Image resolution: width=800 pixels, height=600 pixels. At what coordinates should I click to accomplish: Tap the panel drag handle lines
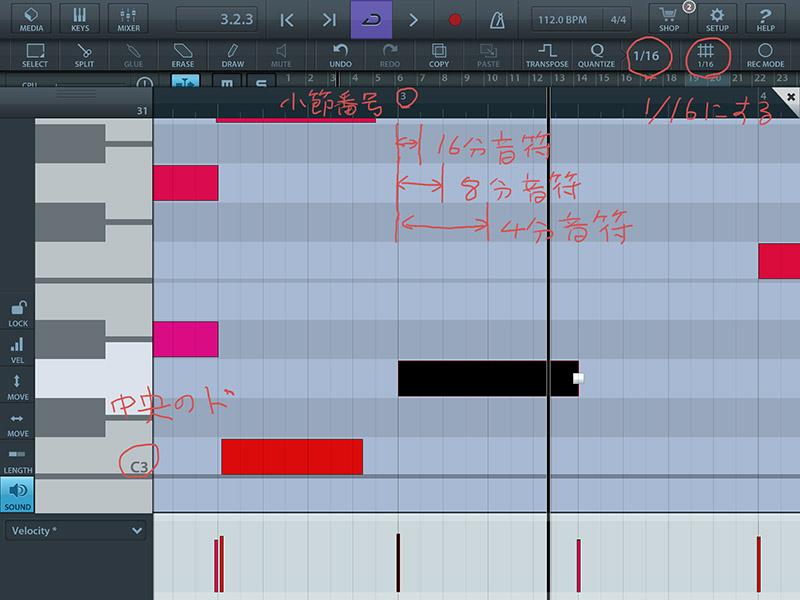tap(76, 94)
